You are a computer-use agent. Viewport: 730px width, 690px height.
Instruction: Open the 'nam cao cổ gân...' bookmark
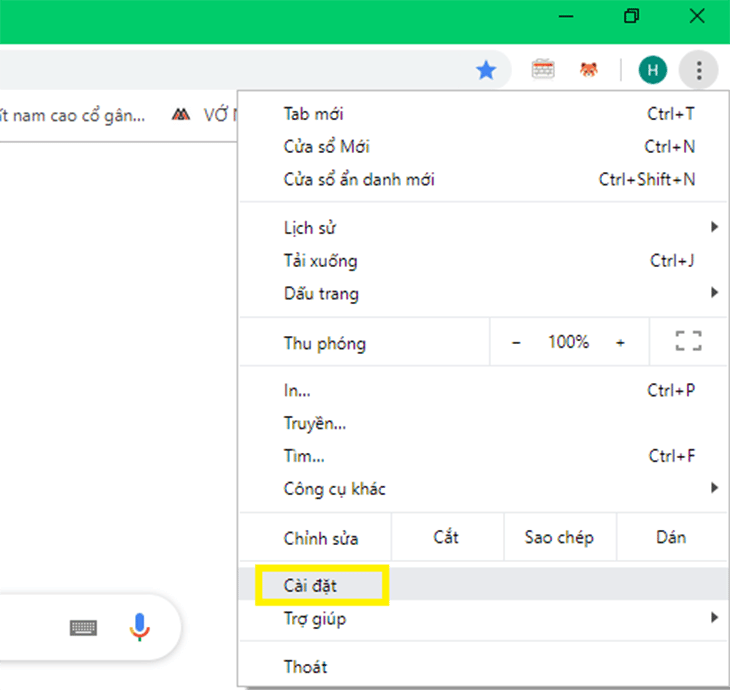[x=72, y=115]
